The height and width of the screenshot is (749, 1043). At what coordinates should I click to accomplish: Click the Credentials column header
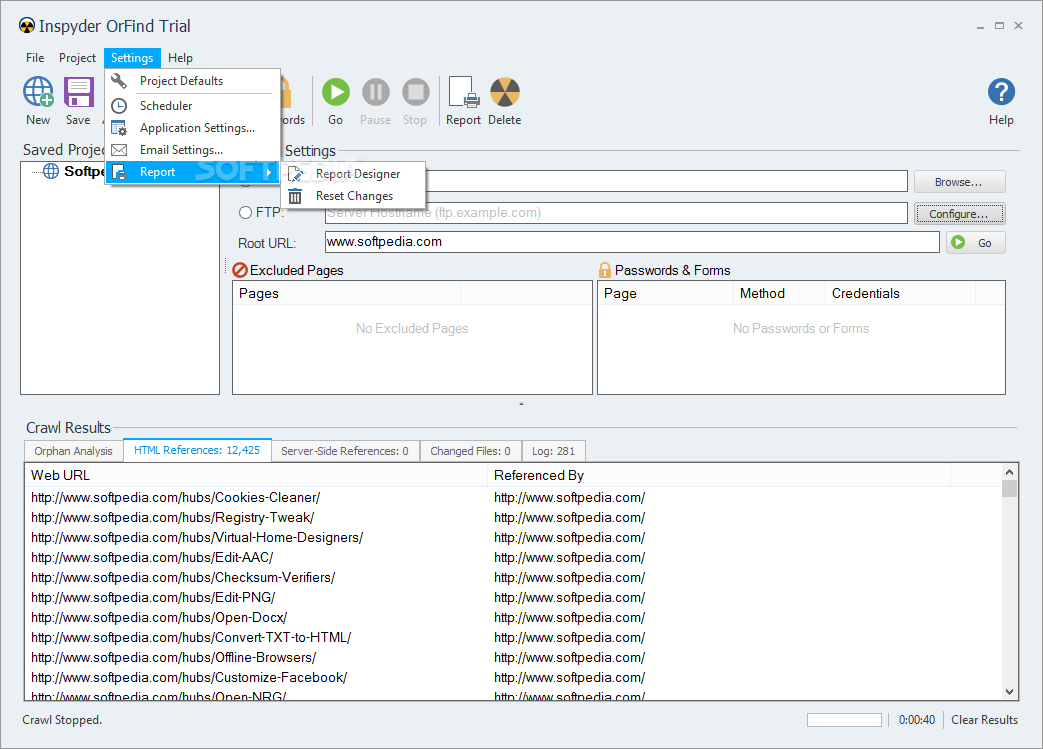(x=900, y=293)
